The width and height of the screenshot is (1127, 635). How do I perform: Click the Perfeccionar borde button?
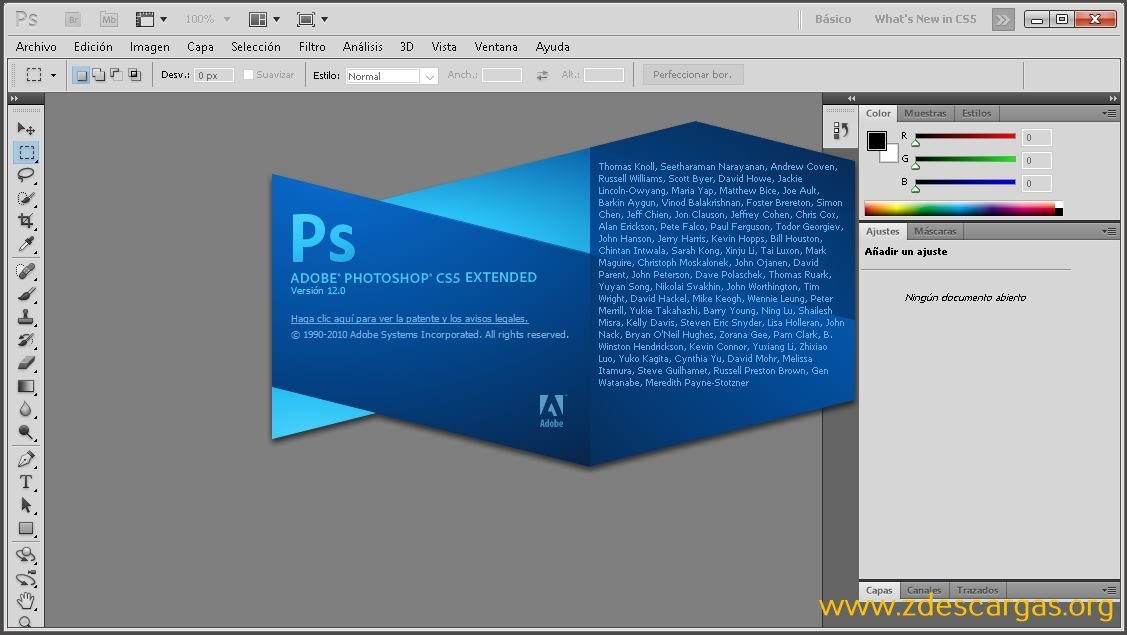692,75
